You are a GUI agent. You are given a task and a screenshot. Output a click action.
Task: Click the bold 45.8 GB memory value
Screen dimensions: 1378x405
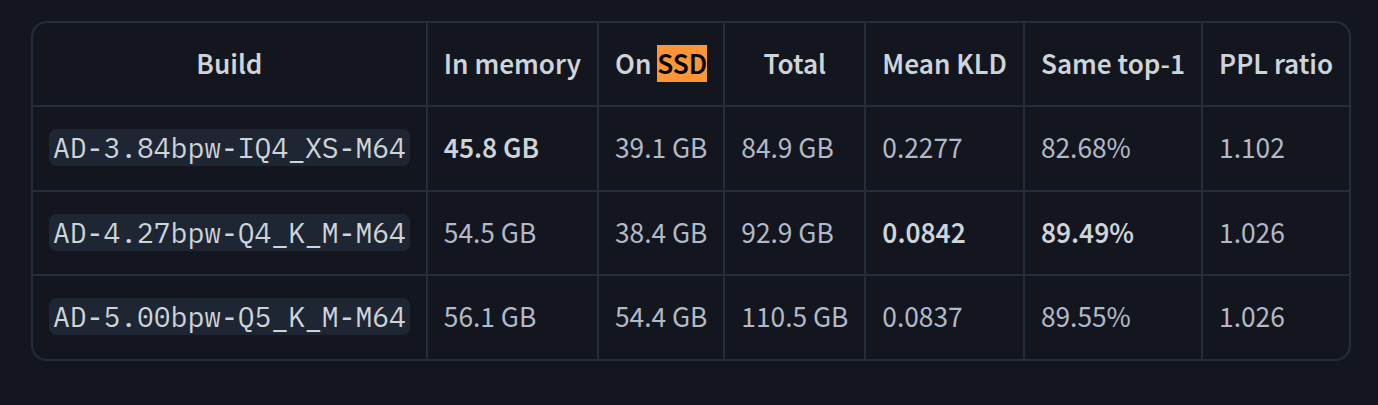pyautogui.click(x=491, y=149)
